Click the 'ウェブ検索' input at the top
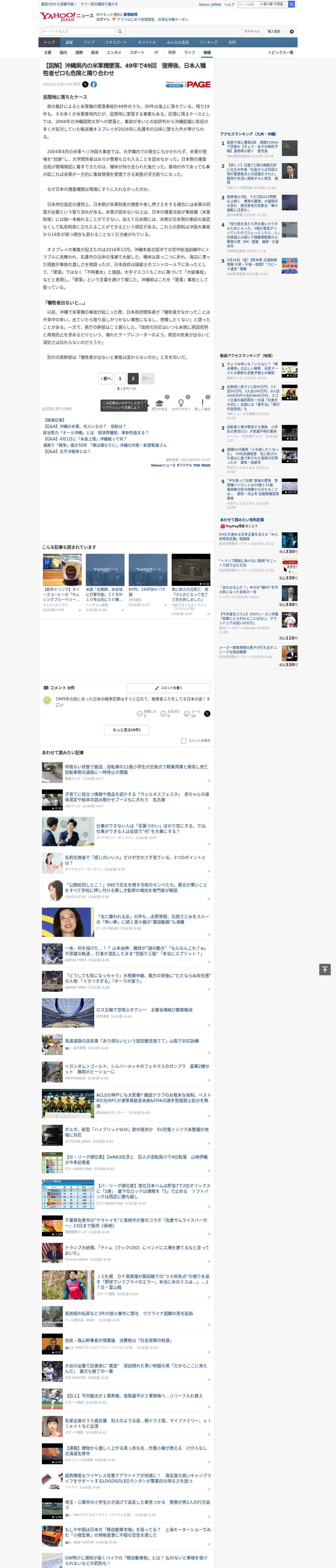The image size is (336, 1568). click(248, 4)
